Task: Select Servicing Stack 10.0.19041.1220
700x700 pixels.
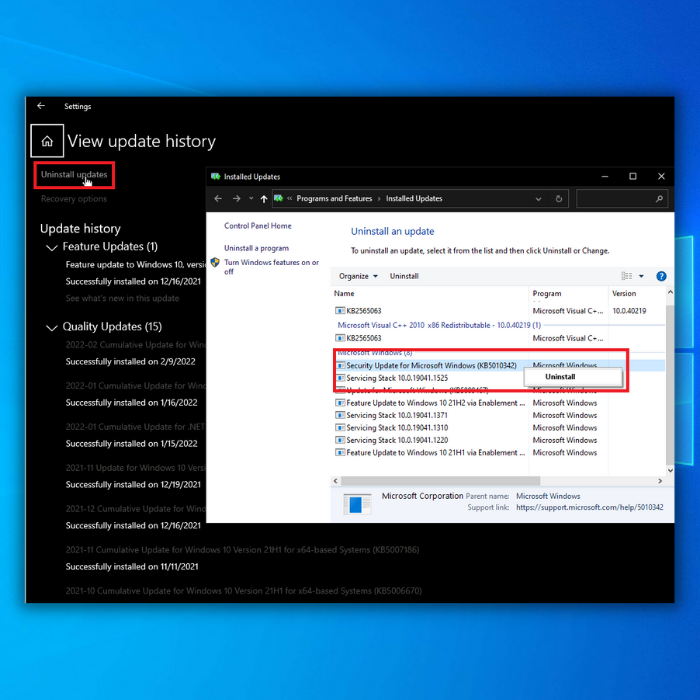Action: pyautogui.click(x=397, y=441)
